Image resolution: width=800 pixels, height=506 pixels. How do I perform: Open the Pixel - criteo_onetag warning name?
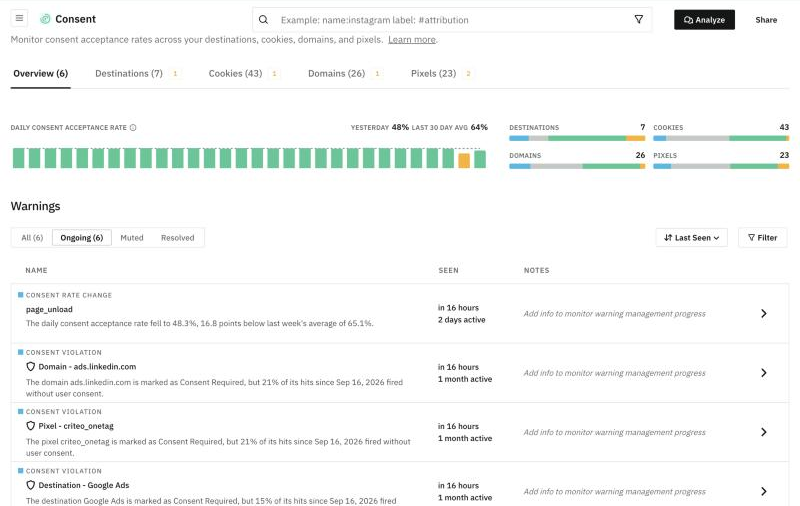(x=76, y=426)
